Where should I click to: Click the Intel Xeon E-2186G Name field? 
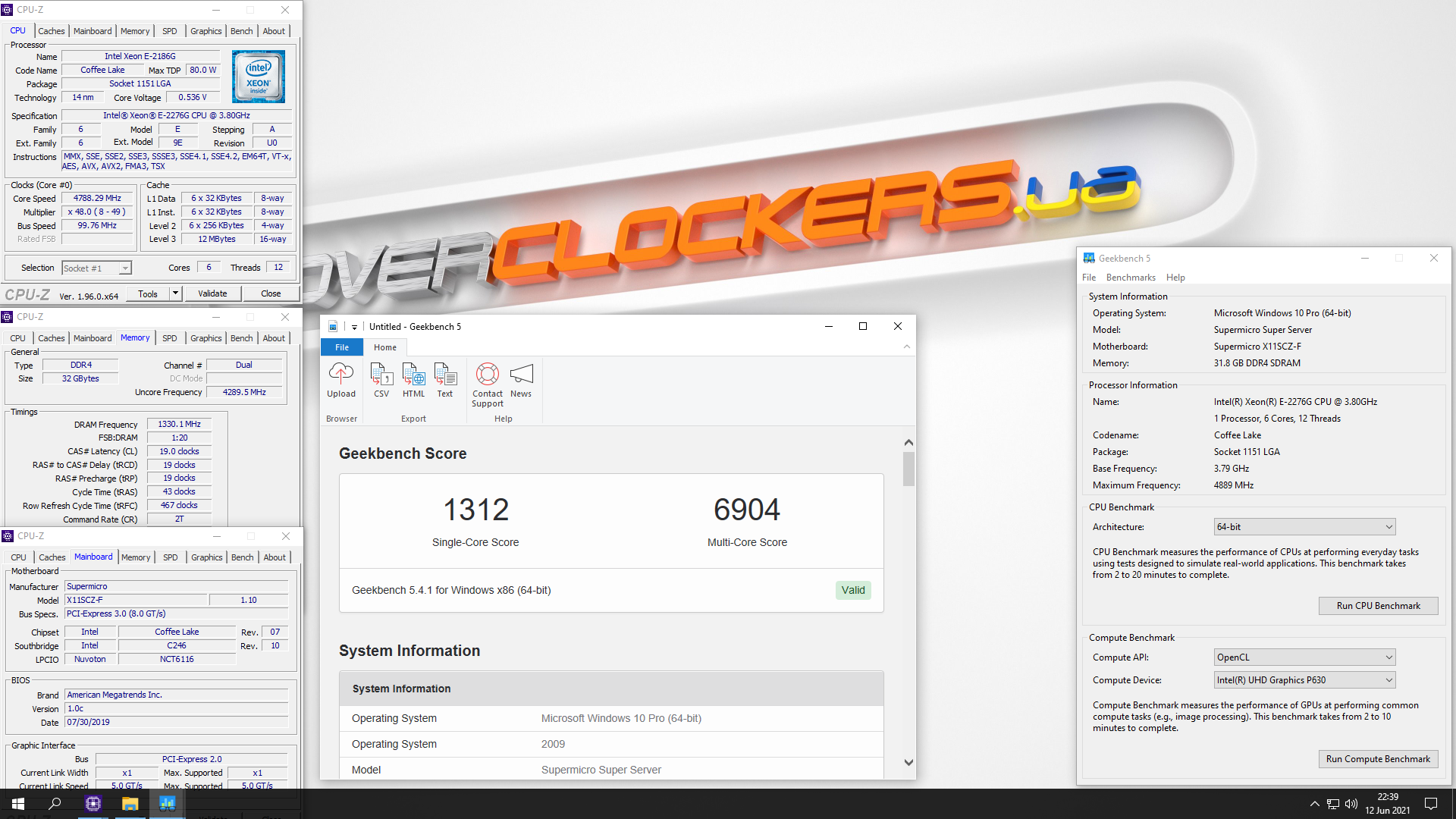point(140,57)
